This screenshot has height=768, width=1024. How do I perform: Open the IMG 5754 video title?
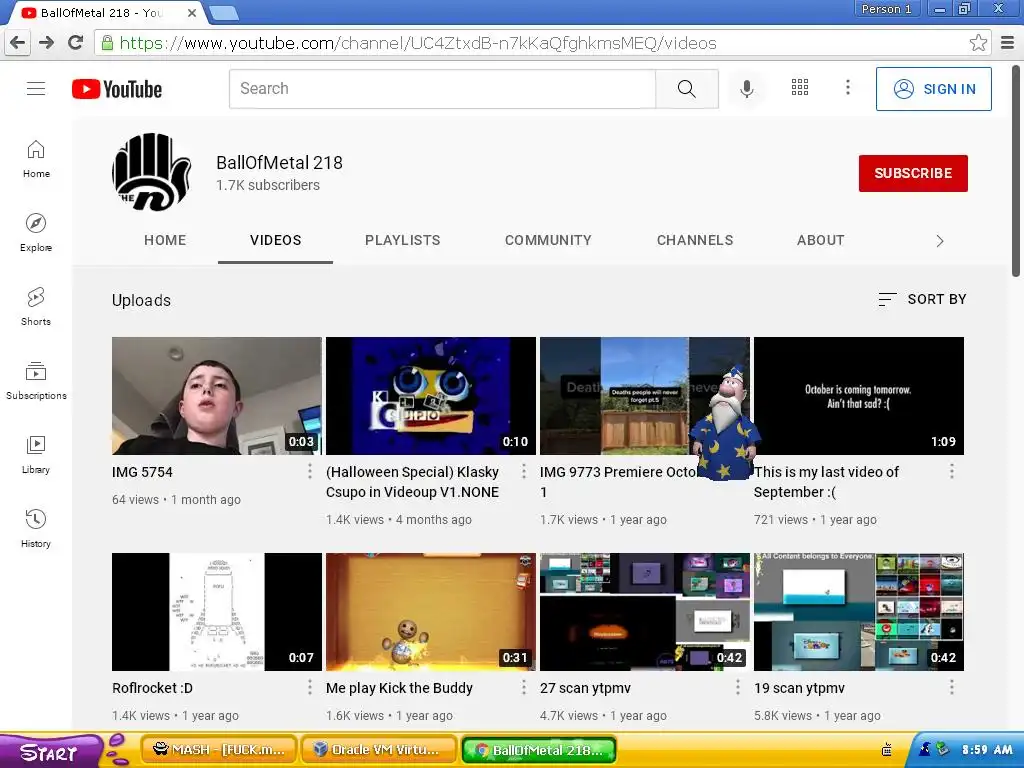pos(142,472)
